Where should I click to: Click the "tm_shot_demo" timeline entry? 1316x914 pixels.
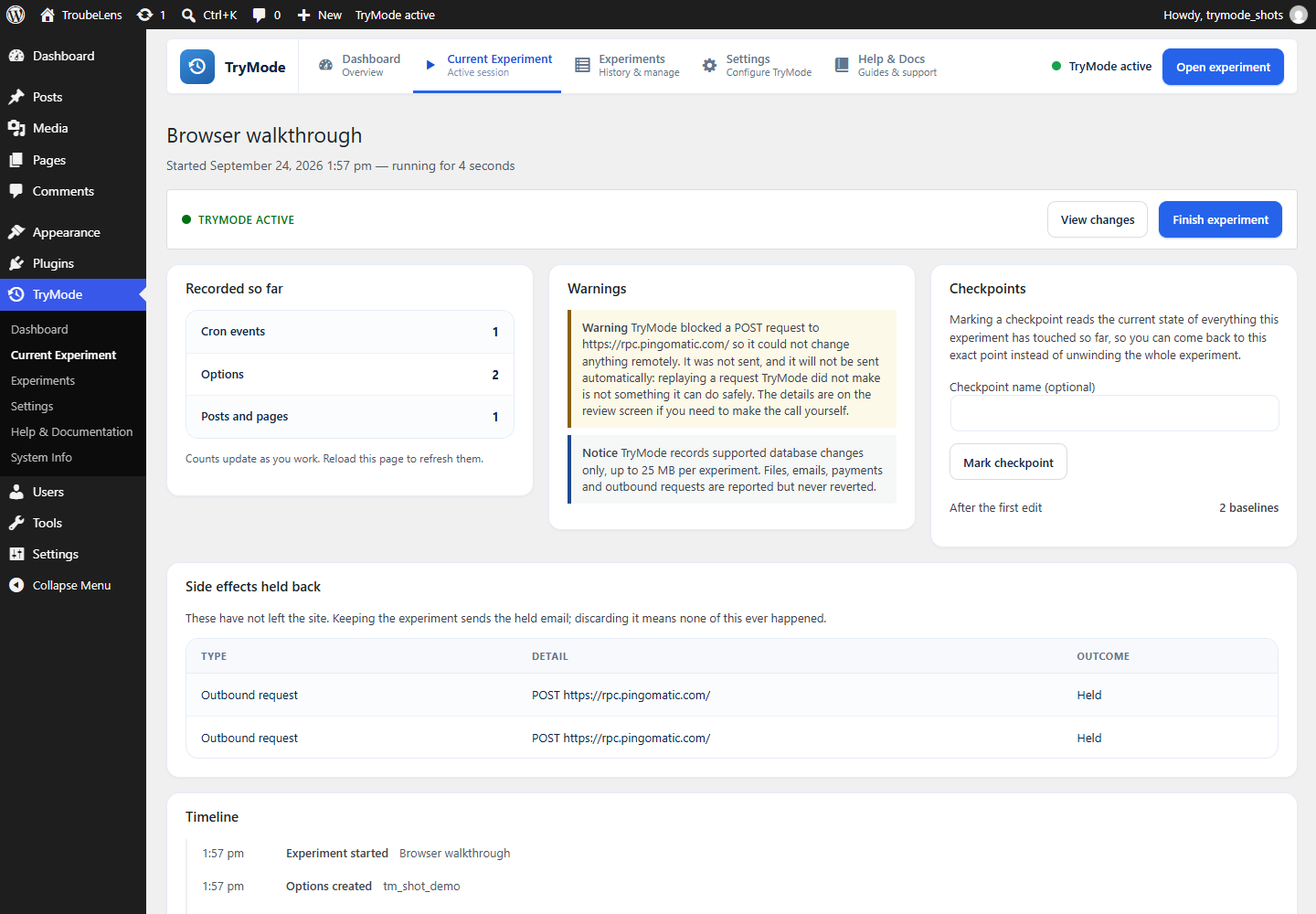[x=421, y=886]
